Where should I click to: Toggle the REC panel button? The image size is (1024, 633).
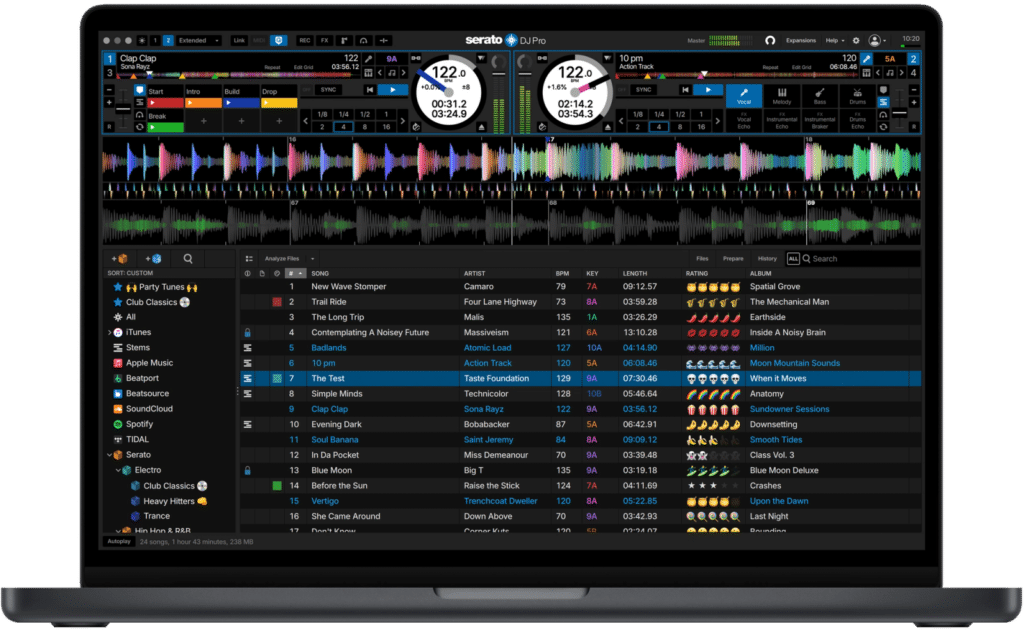coord(304,41)
